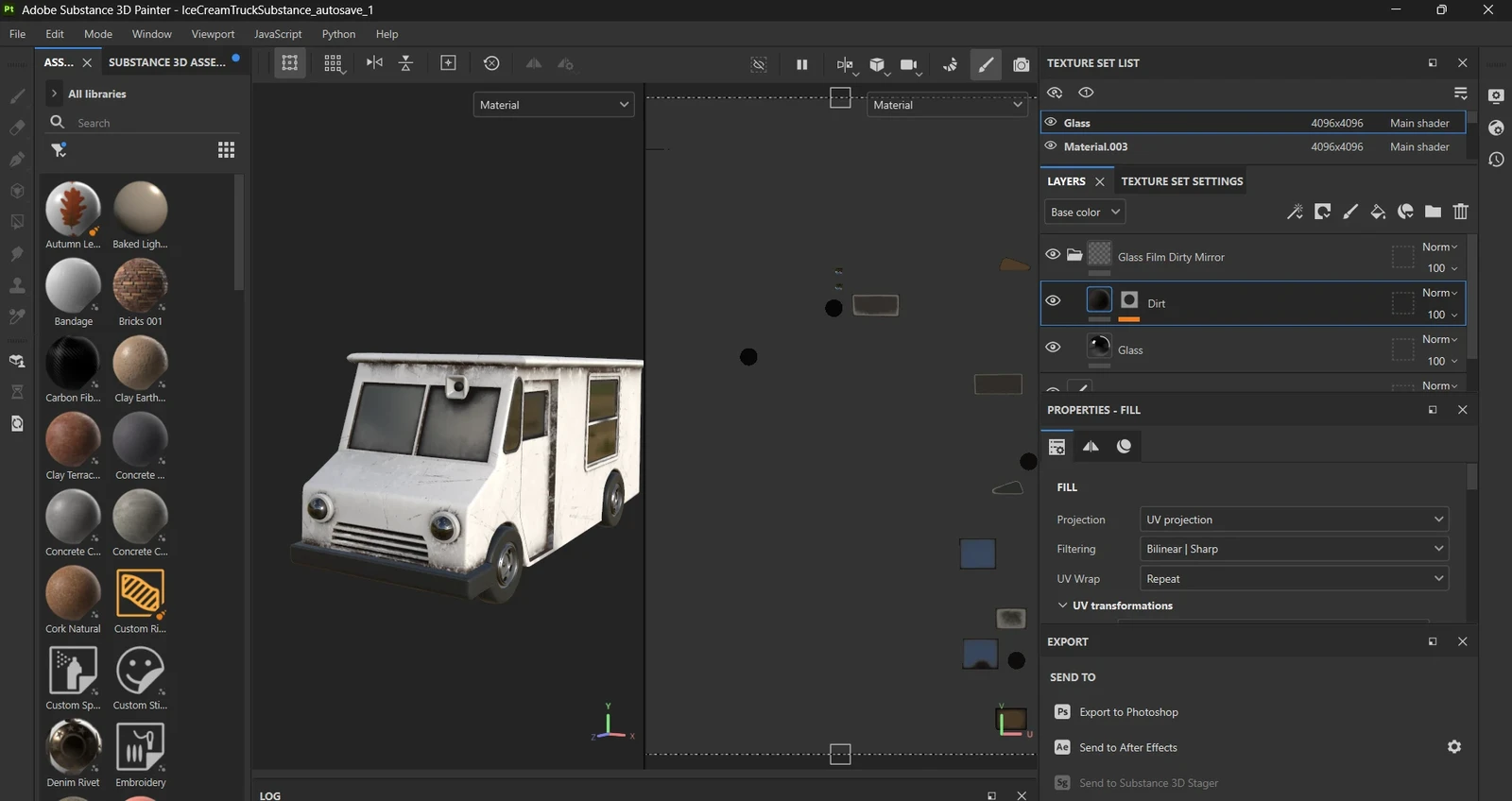Select the Material picker eyedropper tool
The width and height of the screenshot is (1512, 801).
tap(17, 316)
